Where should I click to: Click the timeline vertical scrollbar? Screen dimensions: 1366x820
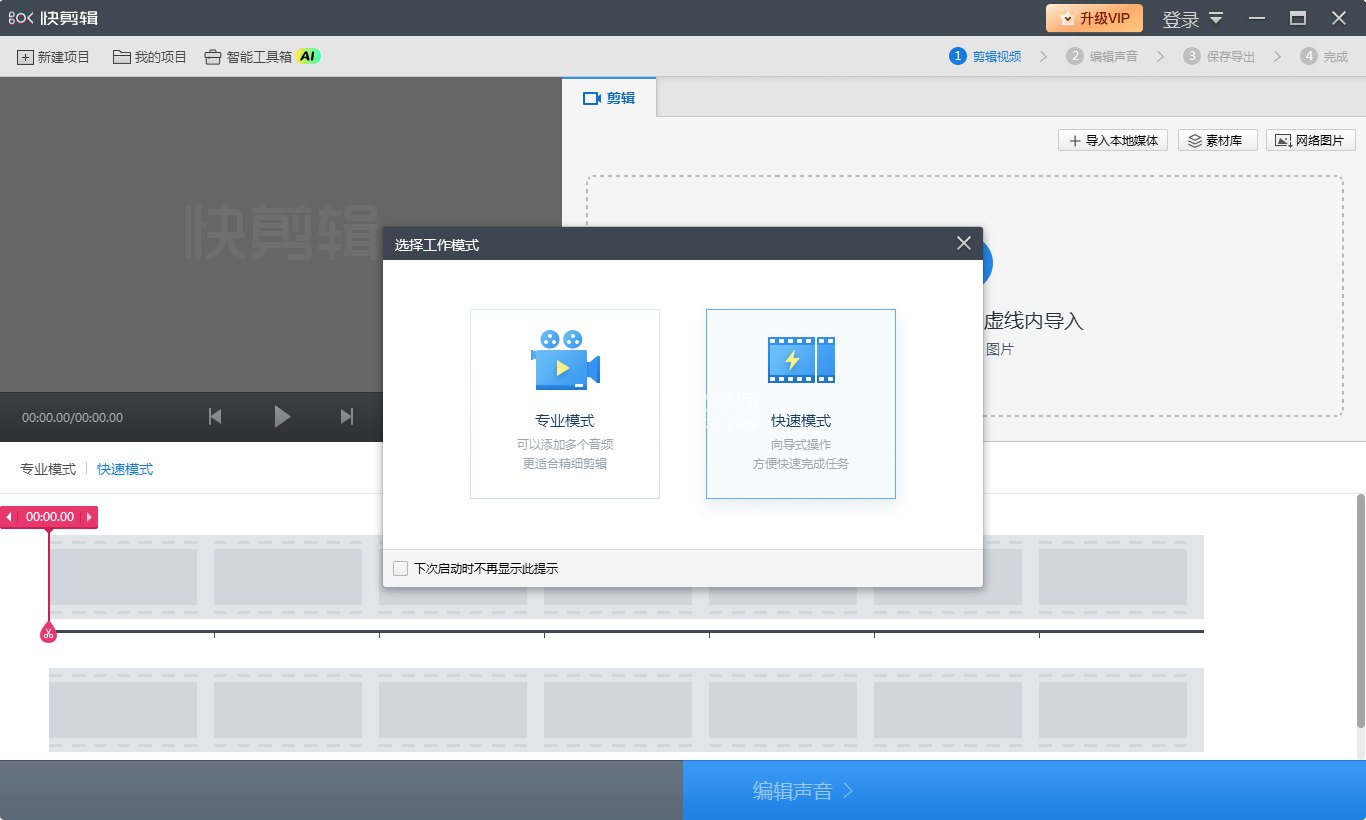coord(1360,611)
